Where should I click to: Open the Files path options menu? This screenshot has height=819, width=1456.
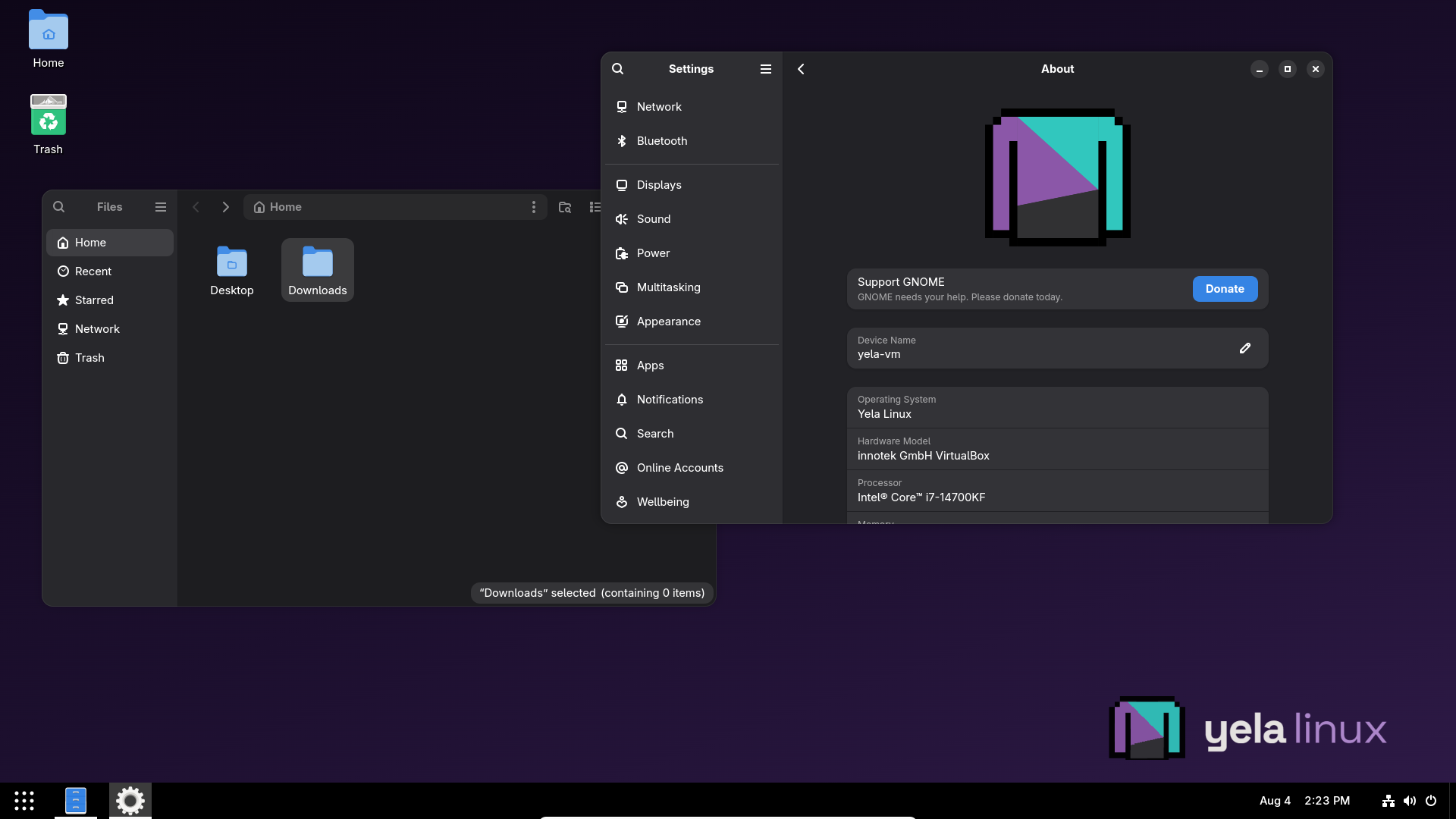click(534, 207)
